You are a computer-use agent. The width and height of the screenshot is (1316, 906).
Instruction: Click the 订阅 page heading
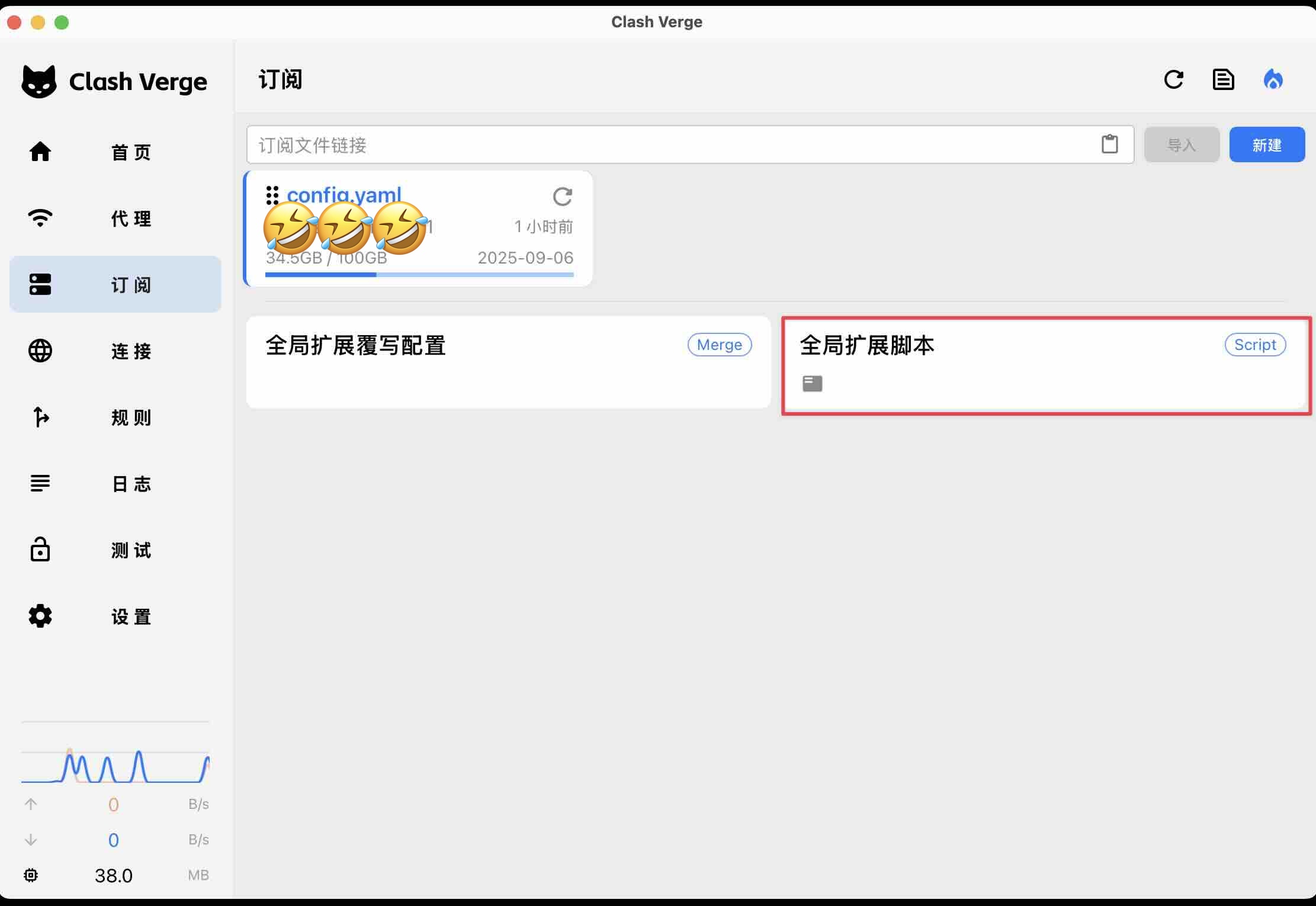280,79
